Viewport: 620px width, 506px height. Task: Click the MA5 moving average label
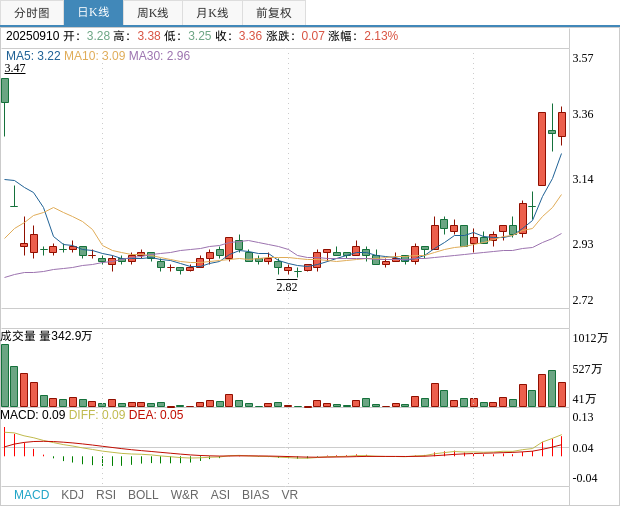[33, 56]
